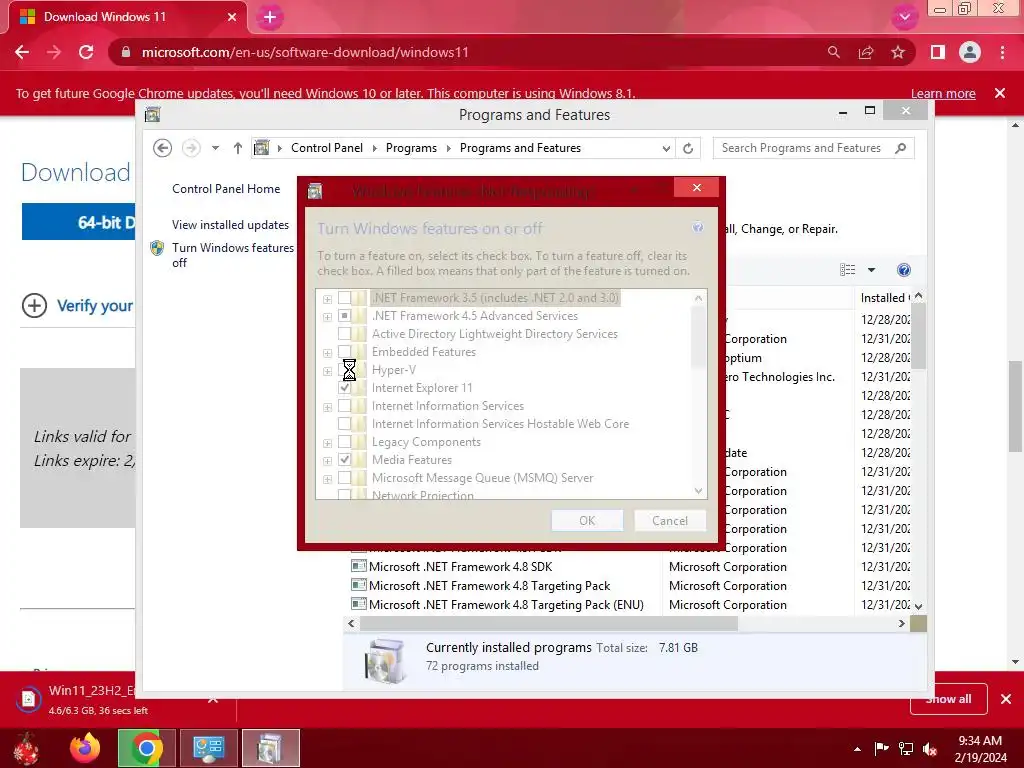Open help icon in Programs and Features
The image size is (1024, 768).
click(x=904, y=270)
